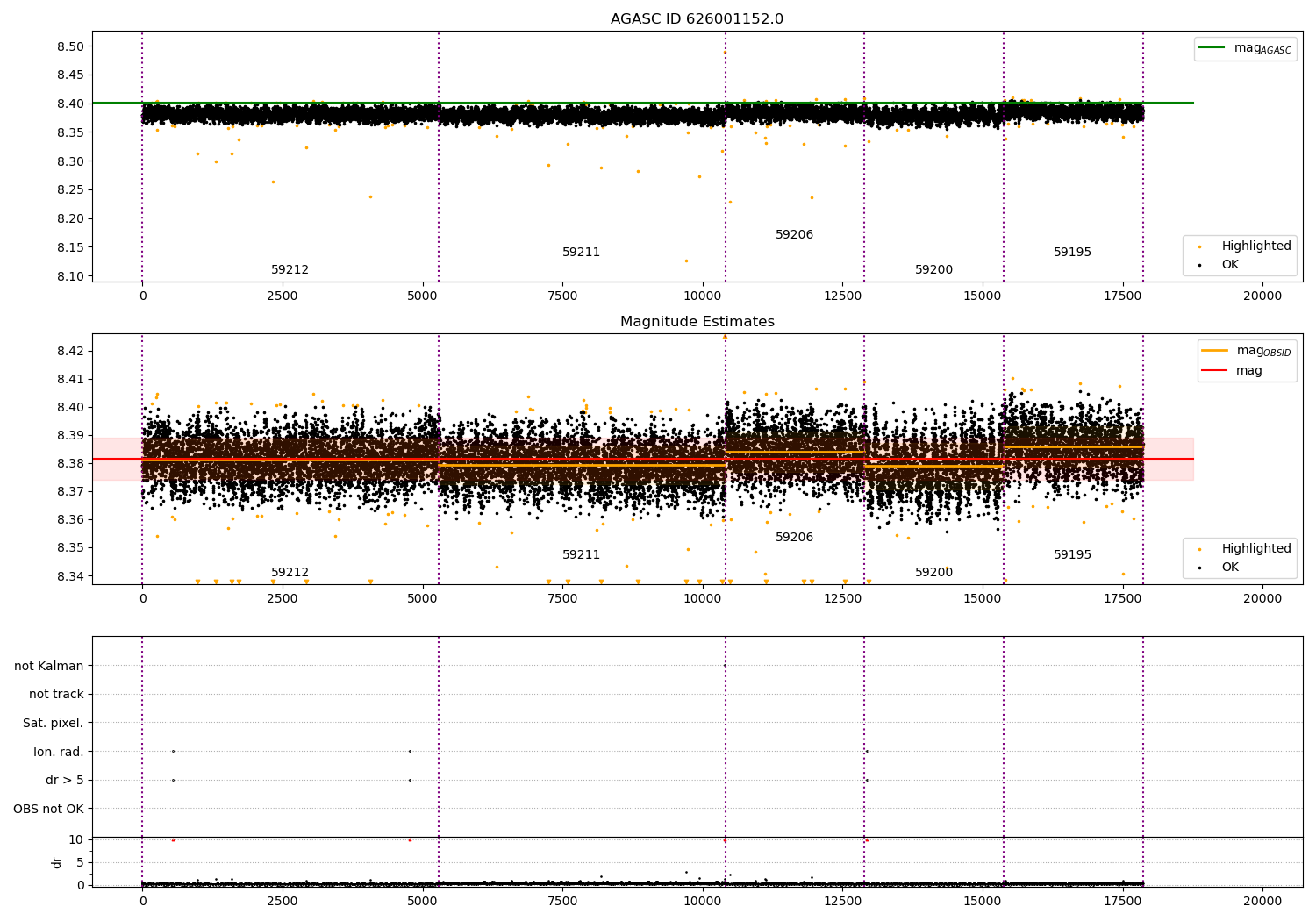
Task: Click 59211 label in Magnitude Estimates plot
Action: click(581, 555)
